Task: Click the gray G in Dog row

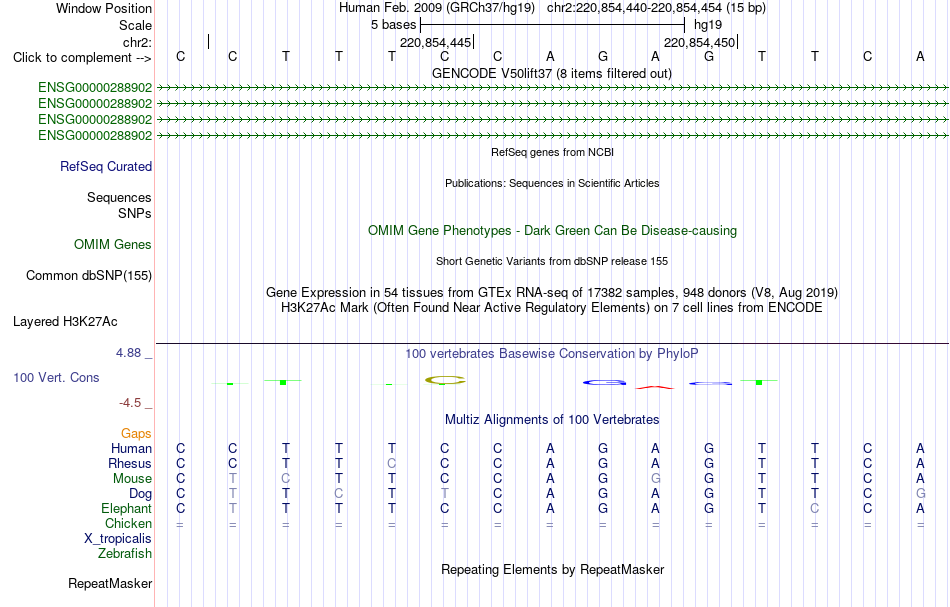Action: [921, 494]
